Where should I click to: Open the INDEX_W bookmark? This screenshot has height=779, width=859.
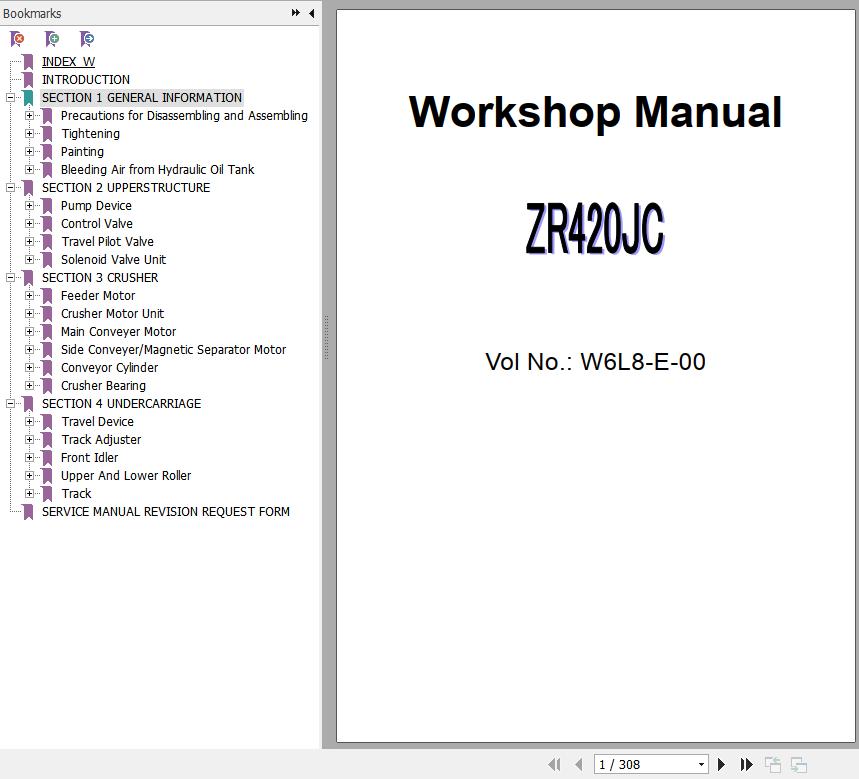(68, 62)
